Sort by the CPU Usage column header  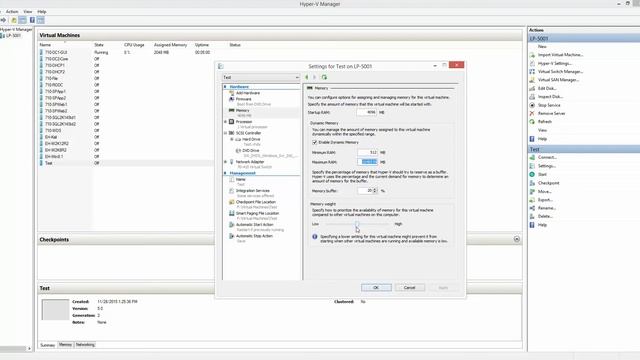coord(134,45)
